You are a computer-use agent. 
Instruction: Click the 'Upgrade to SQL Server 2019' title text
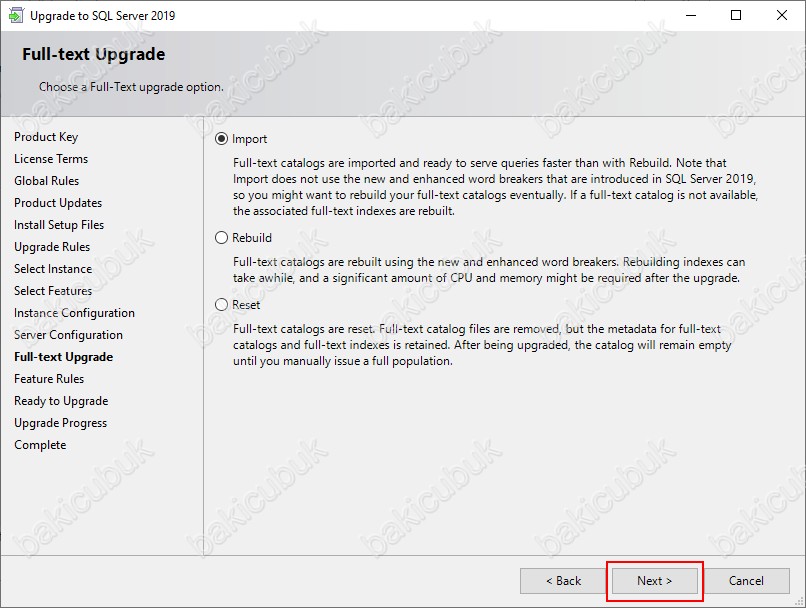102,16
